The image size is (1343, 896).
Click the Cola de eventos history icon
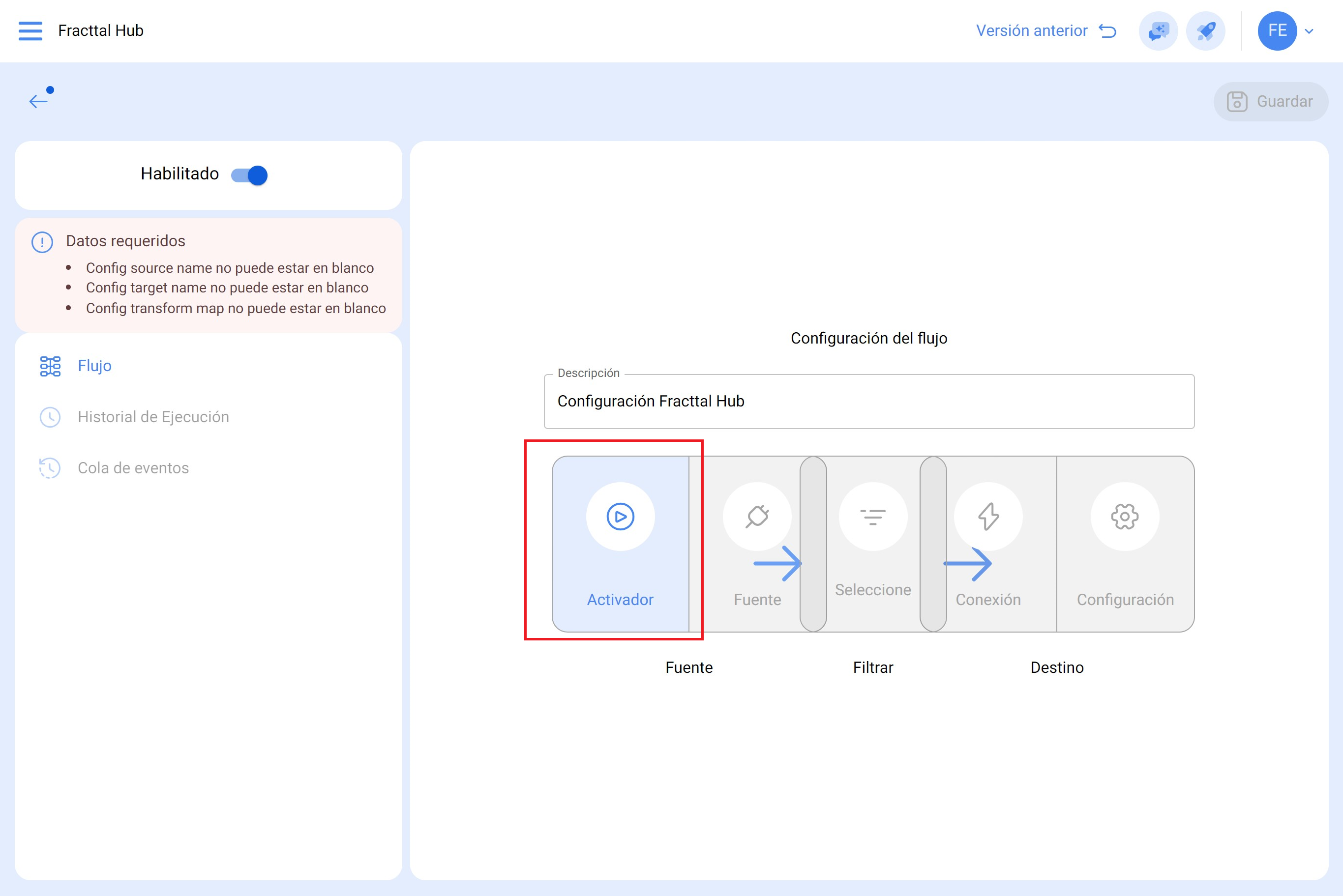[50, 468]
